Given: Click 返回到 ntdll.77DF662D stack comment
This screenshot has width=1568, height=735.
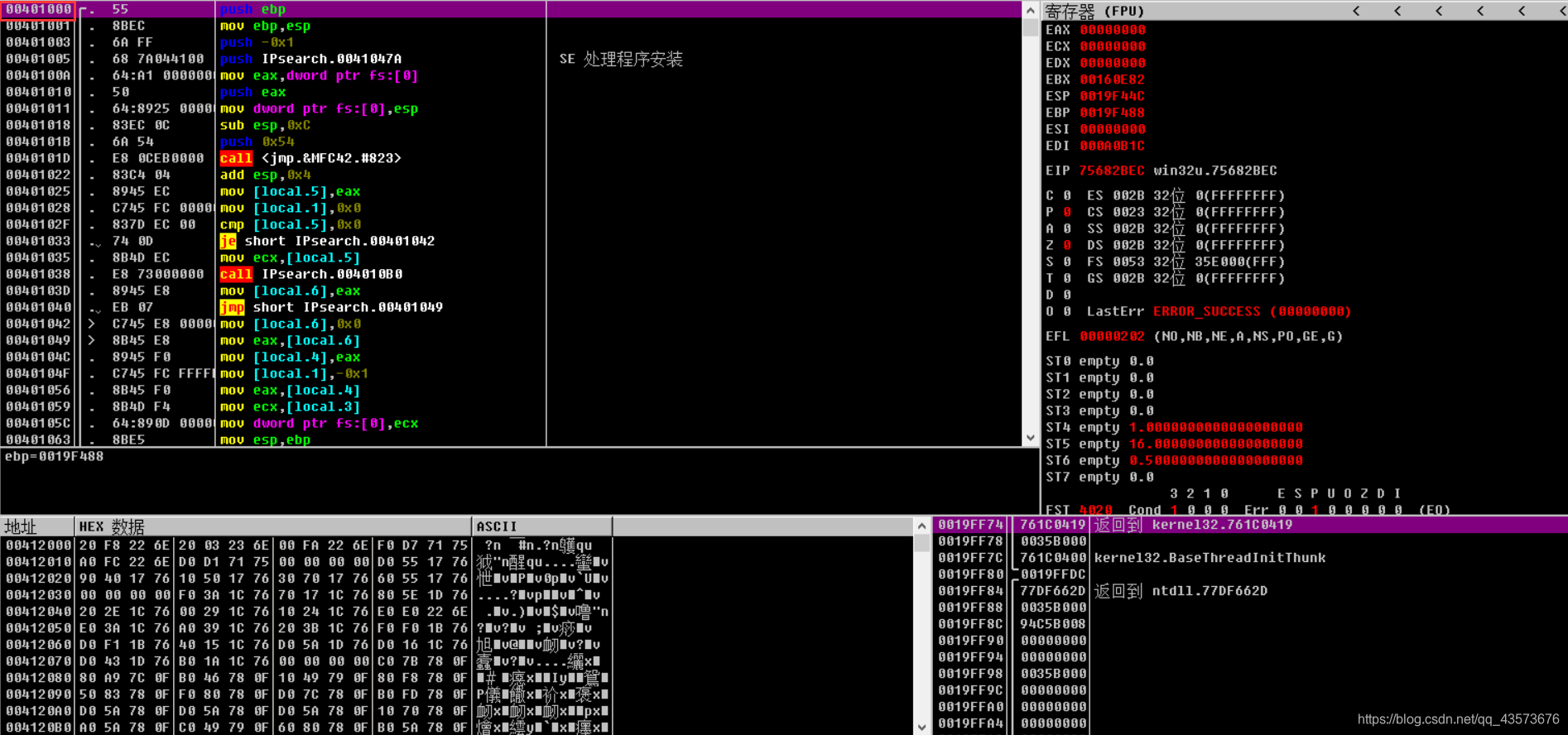Looking at the screenshot, I should (1181, 591).
